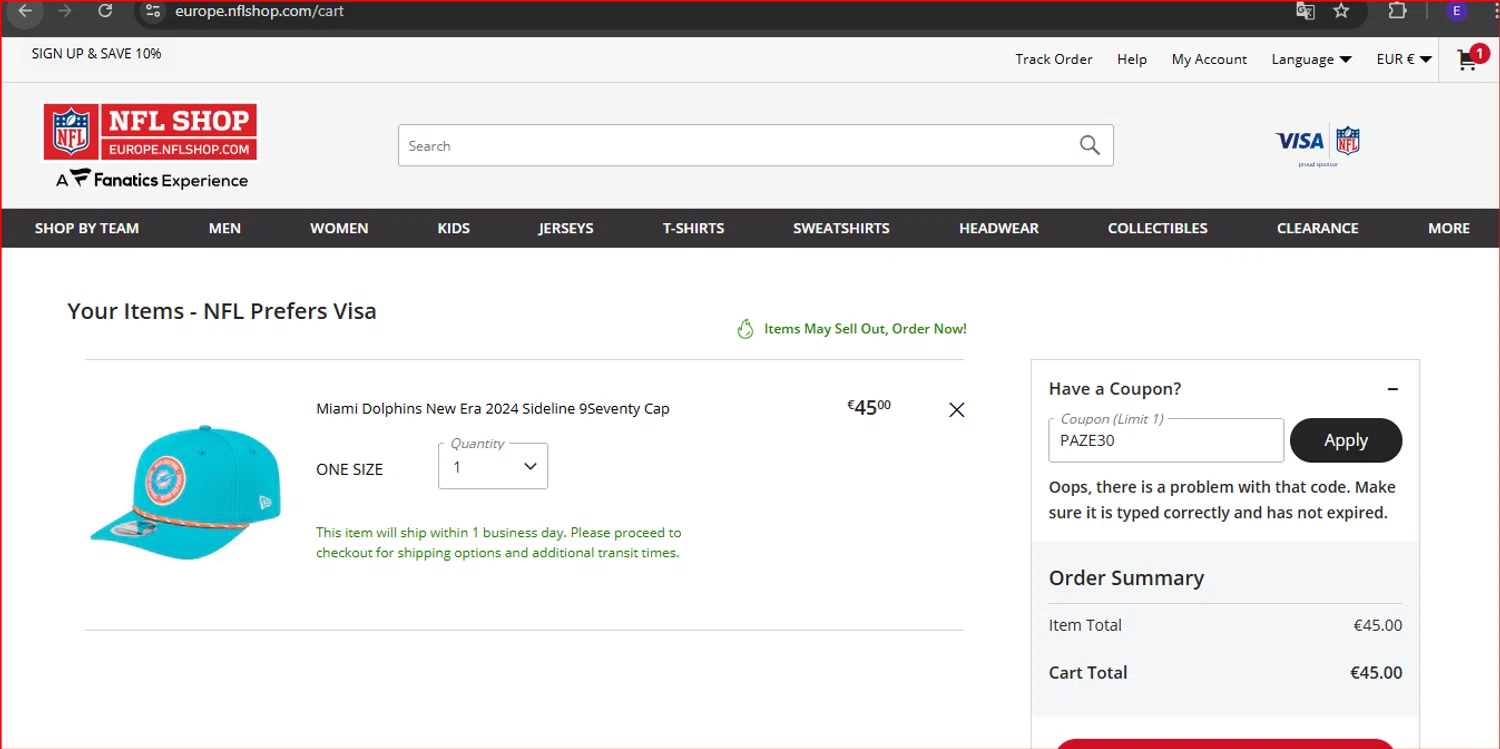Viewport: 1500px width, 749px height.
Task: Open Miami Dolphins 9Seventy Cap product link
Action: [493, 409]
